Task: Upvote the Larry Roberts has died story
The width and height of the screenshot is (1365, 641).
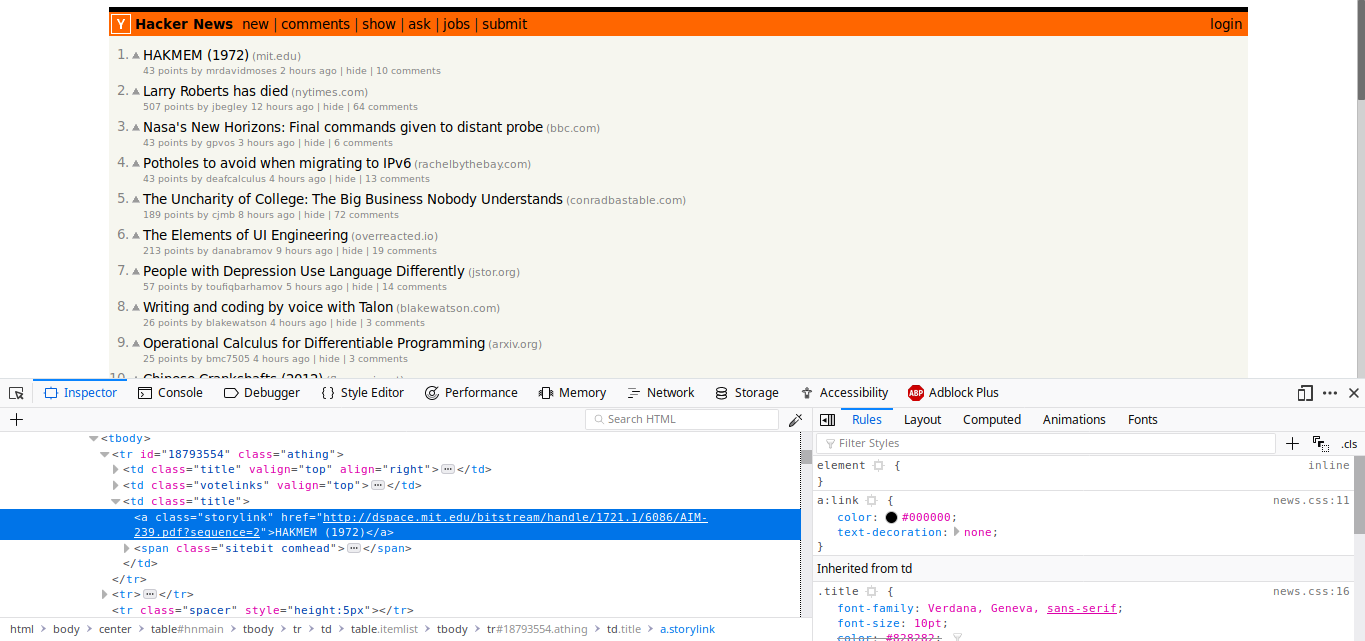Action: click(x=137, y=92)
